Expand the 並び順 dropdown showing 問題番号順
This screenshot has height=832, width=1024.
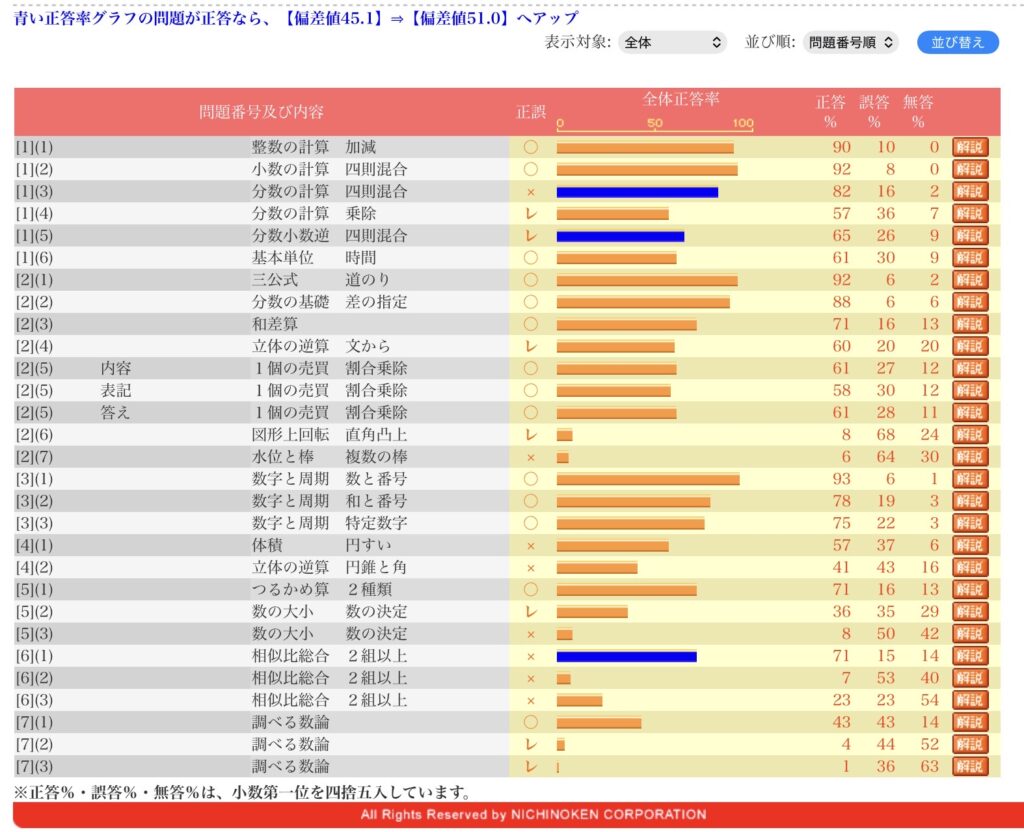(x=850, y=42)
